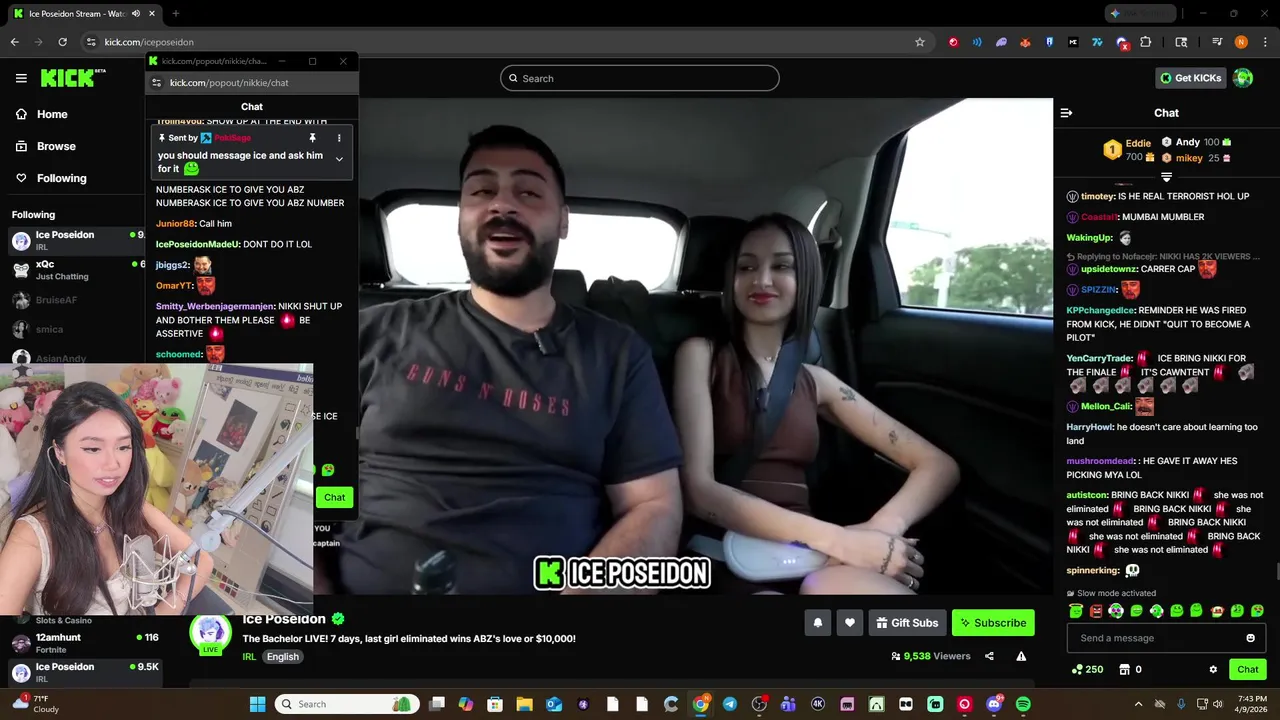
Task: Collapse the chat panel with arrow icon
Action: coord(1066,113)
